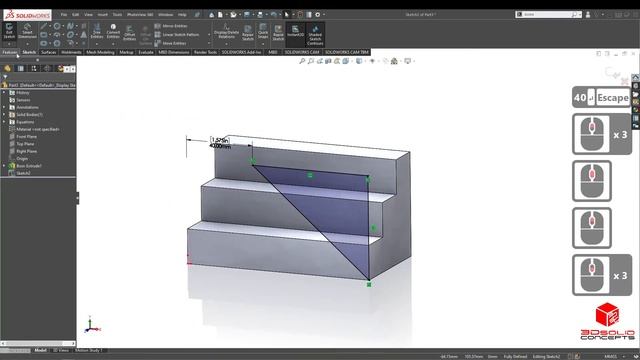This screenshot has height=360, width=640.
Task: Open the View menu
Action: coord(88,15)
